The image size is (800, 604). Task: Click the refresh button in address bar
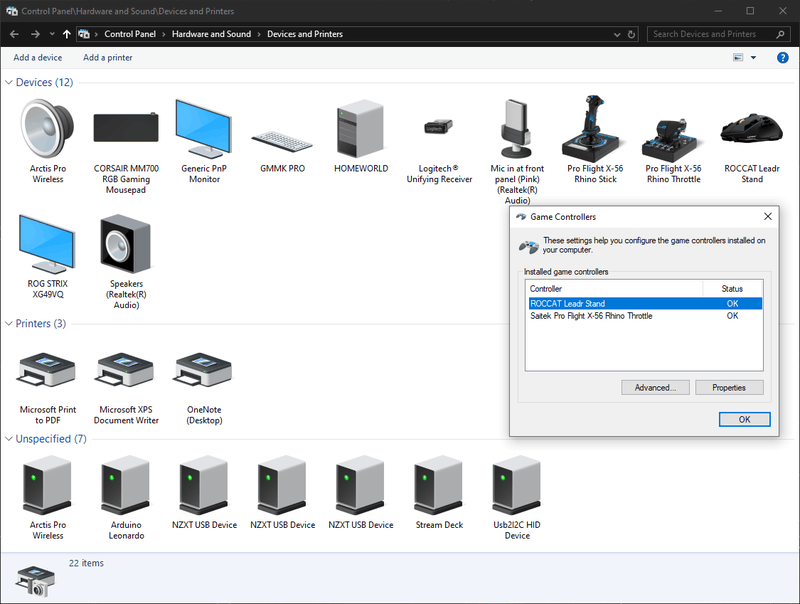pos(631,34)
